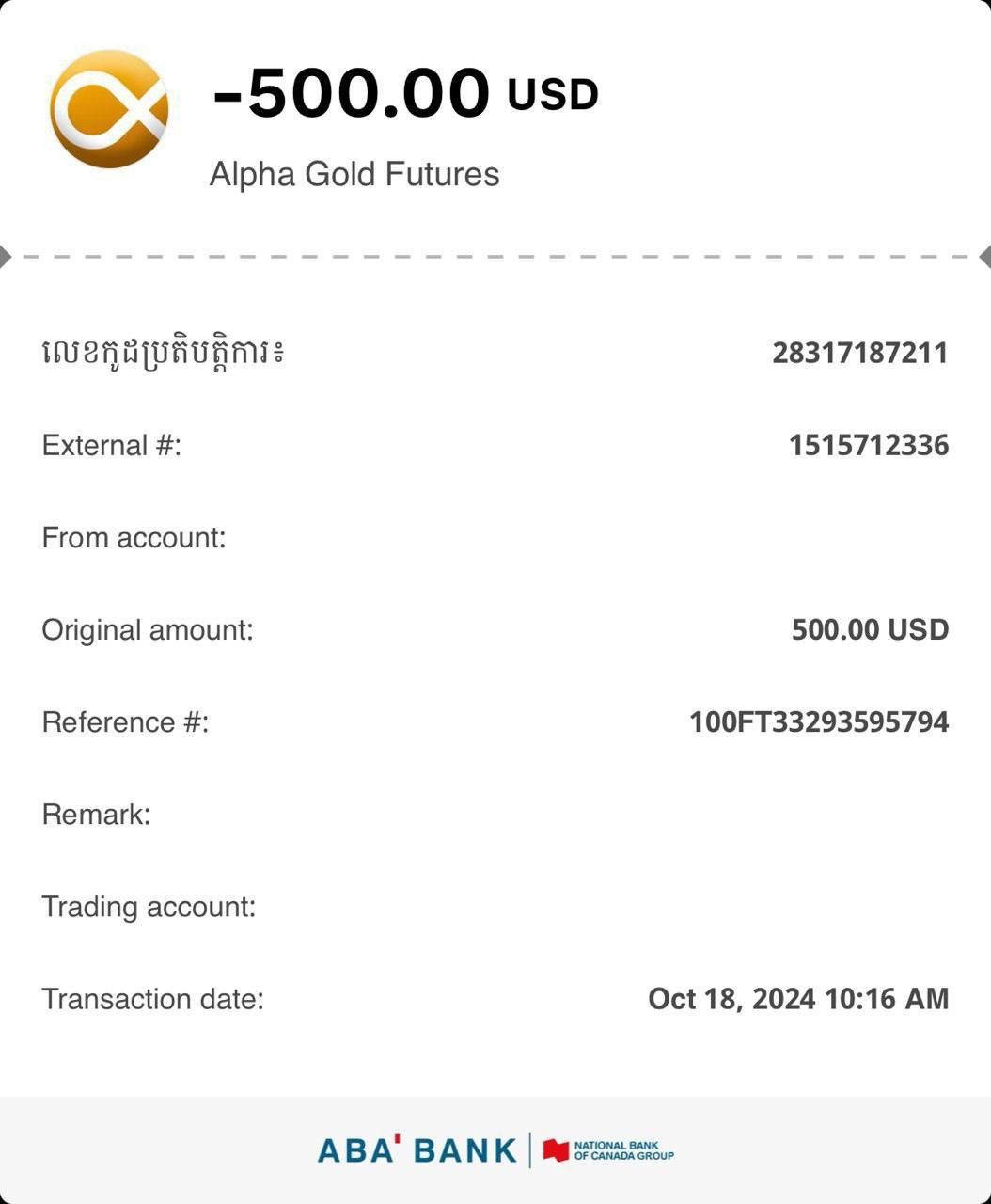Select reference number 100FT33293595794
The height and width of the screenshot is (1204, 991).
click(819, 721)
